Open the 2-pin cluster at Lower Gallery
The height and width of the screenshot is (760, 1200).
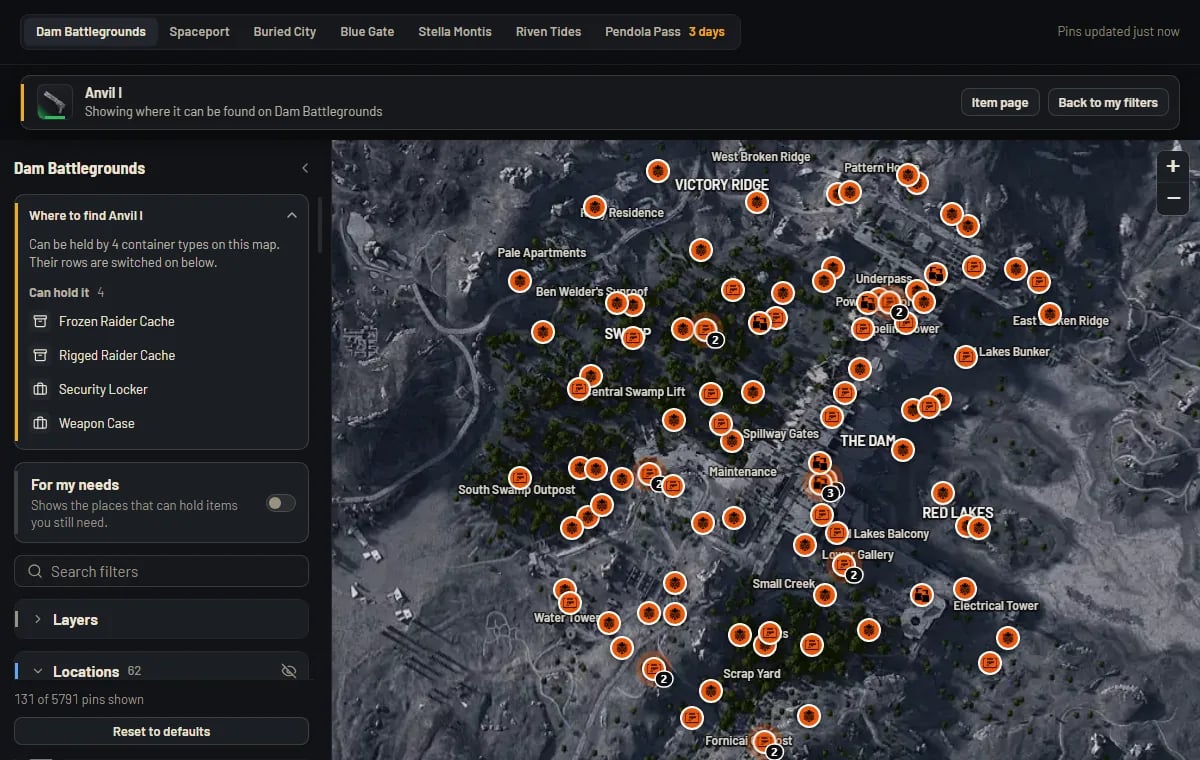845,566
